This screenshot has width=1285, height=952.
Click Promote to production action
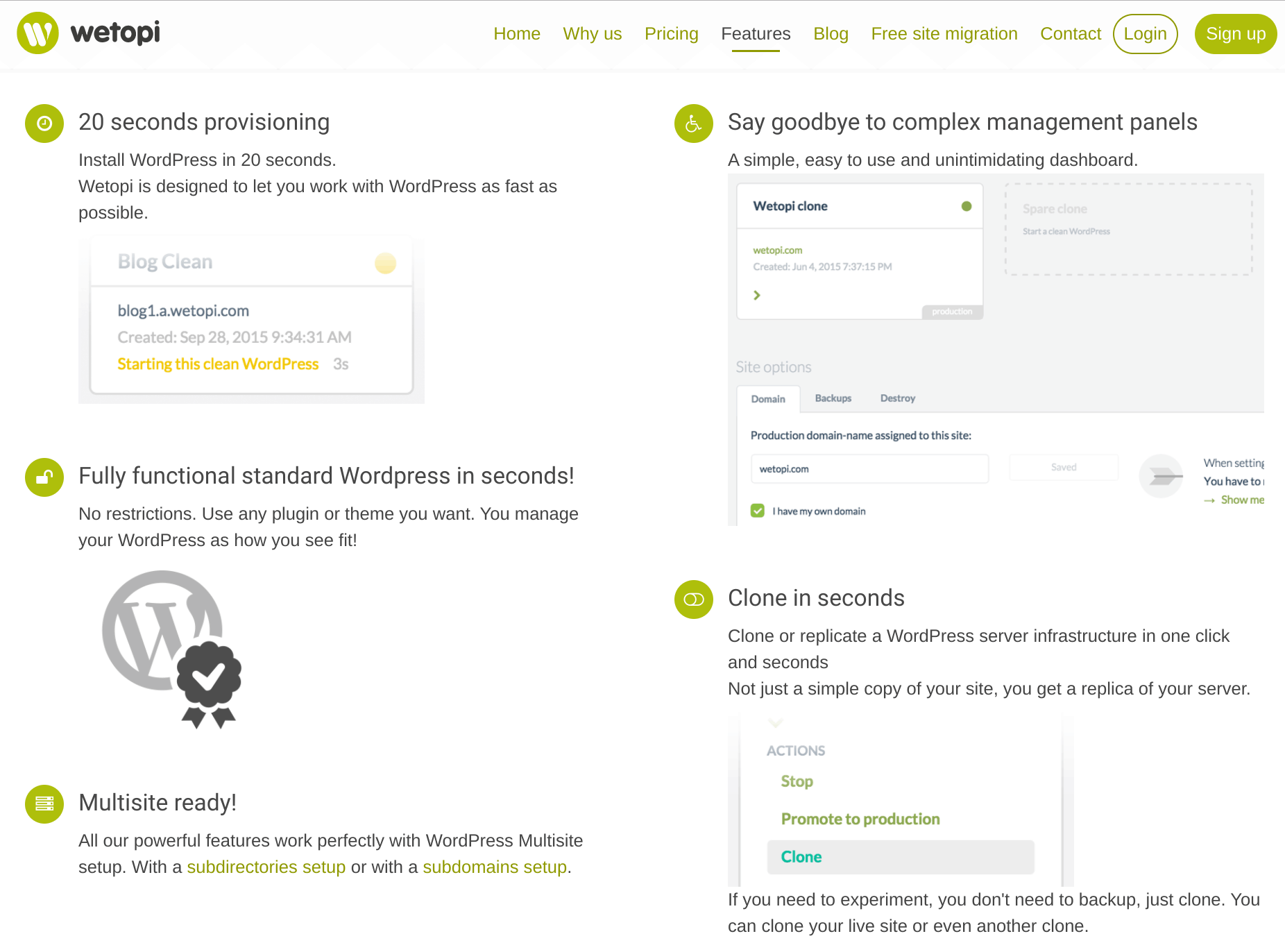860,819
